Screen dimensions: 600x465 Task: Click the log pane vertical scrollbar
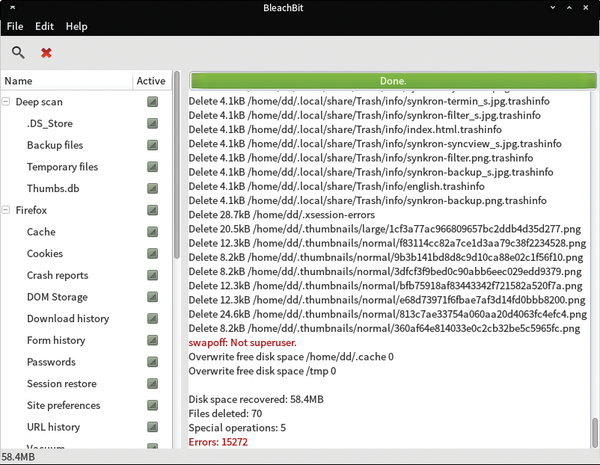tap(595, 432)
